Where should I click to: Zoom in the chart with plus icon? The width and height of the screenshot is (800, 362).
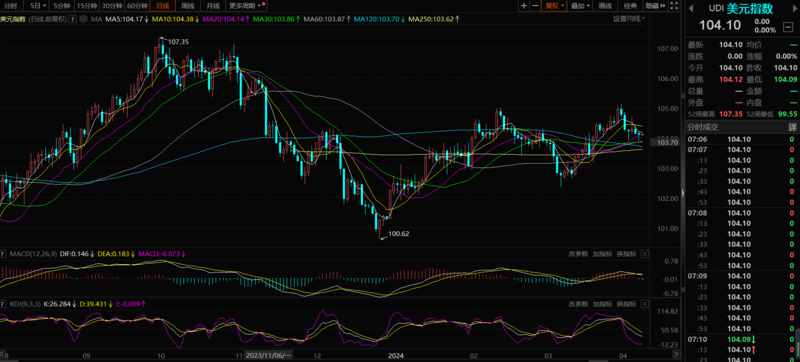click(x=524, y=6)
